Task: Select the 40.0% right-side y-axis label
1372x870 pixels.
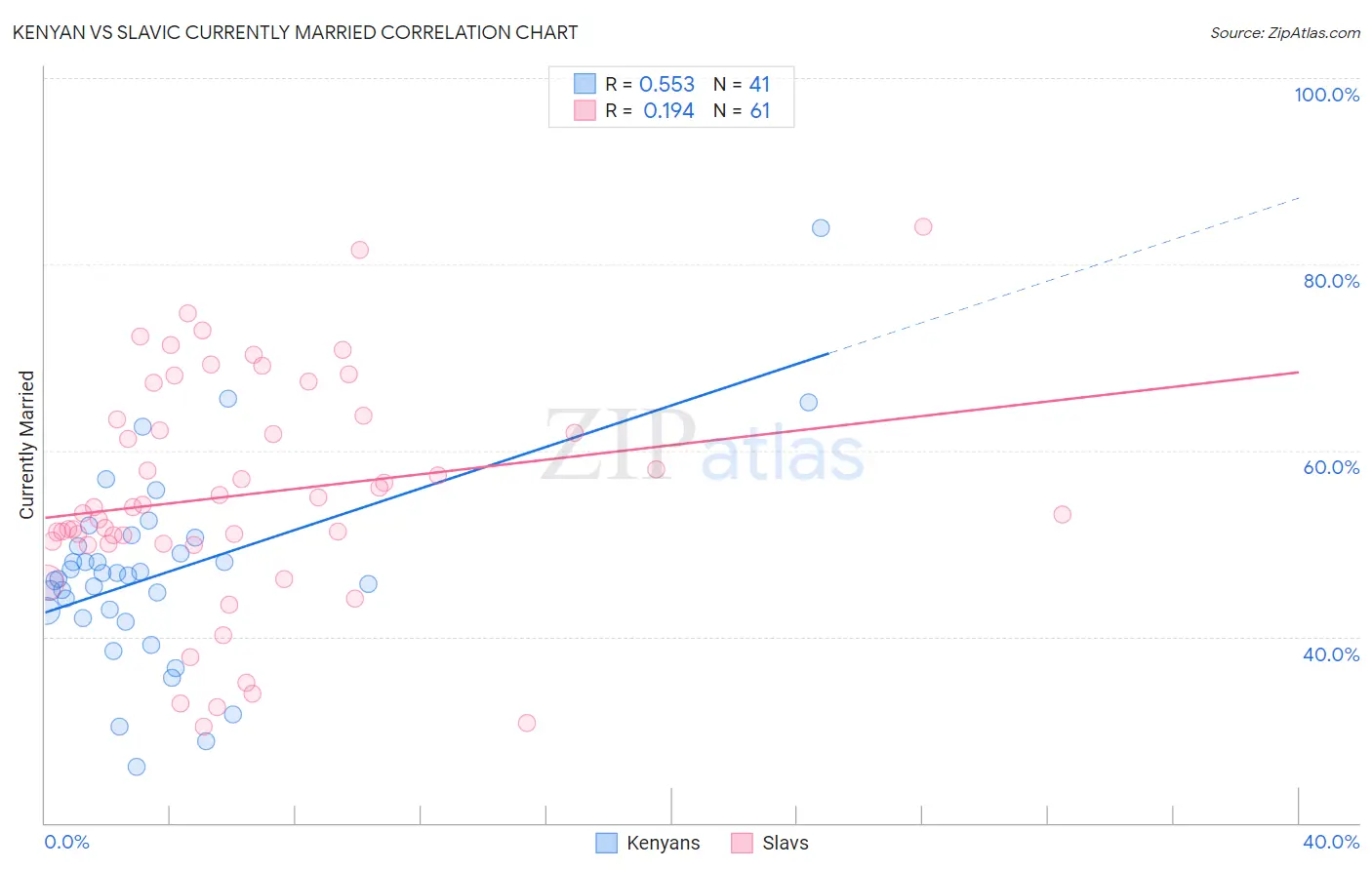Action: (x=1331, y=654)
